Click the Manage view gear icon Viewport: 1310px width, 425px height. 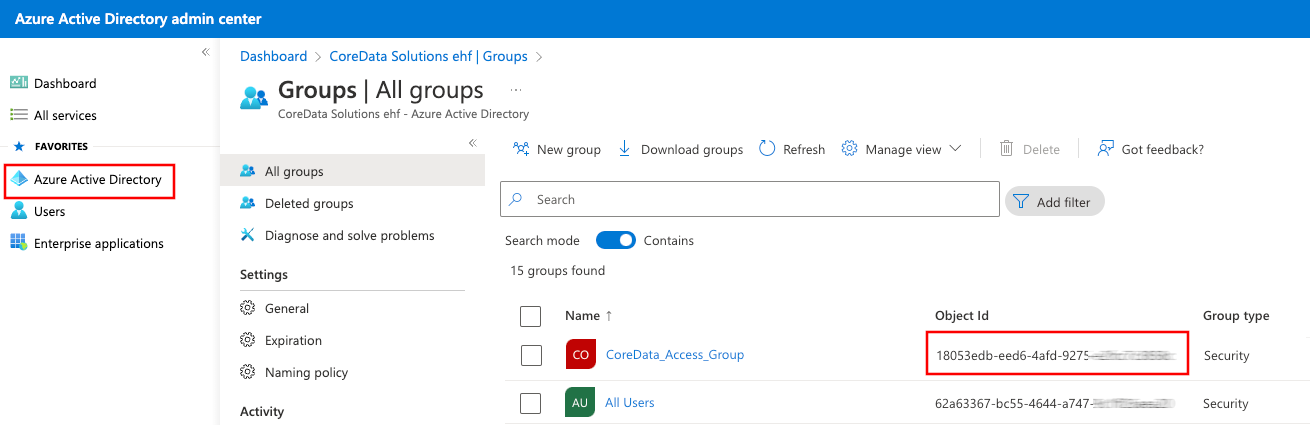coord(850,149)
